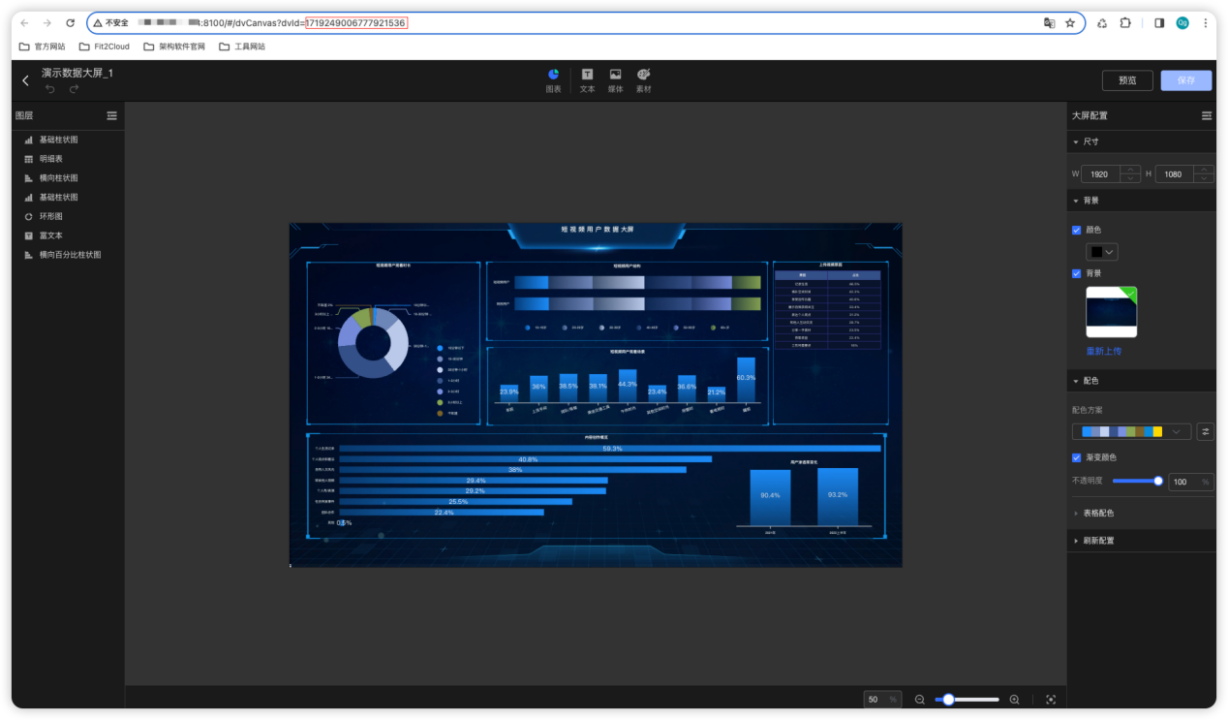Open the 配色方案 color scheme dropdown
1228x720 pixels.
click(1132, 432)
